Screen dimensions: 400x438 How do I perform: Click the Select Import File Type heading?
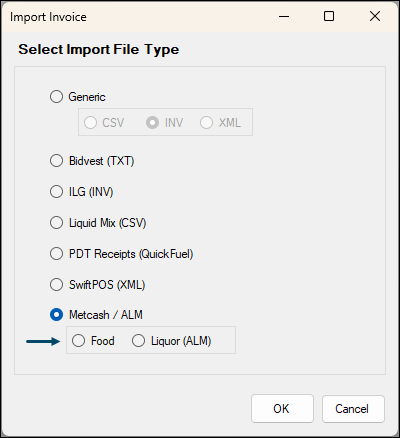pyautogui.click(x=99, y=49)
